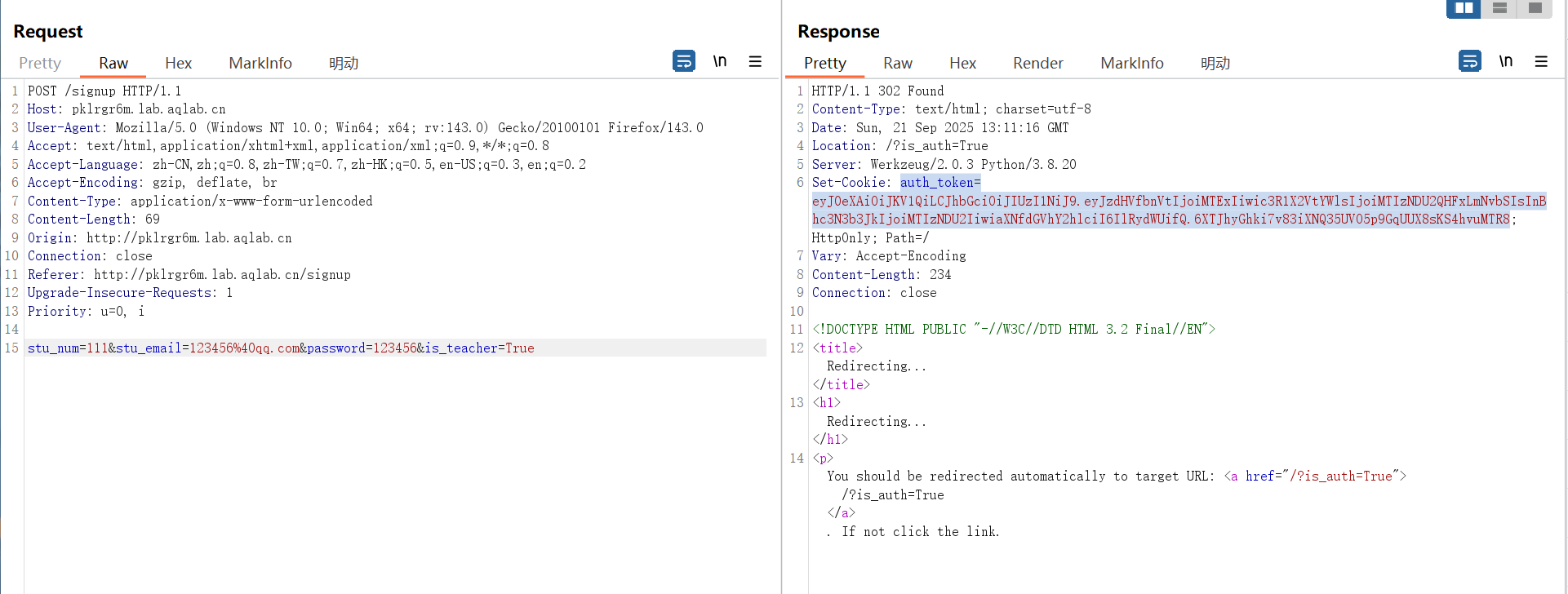Open the Request Pretty tab

point(40,63)
